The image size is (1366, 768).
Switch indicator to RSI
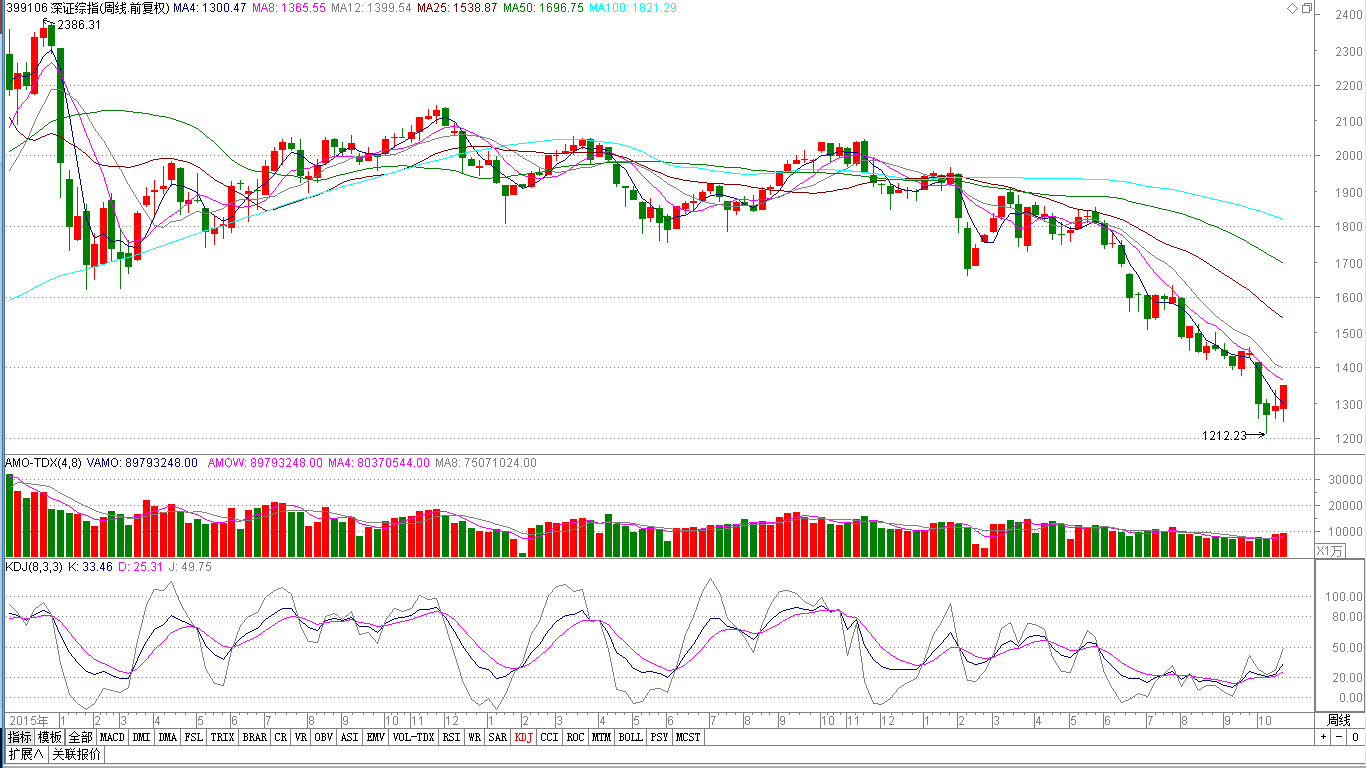pos(452,737)
